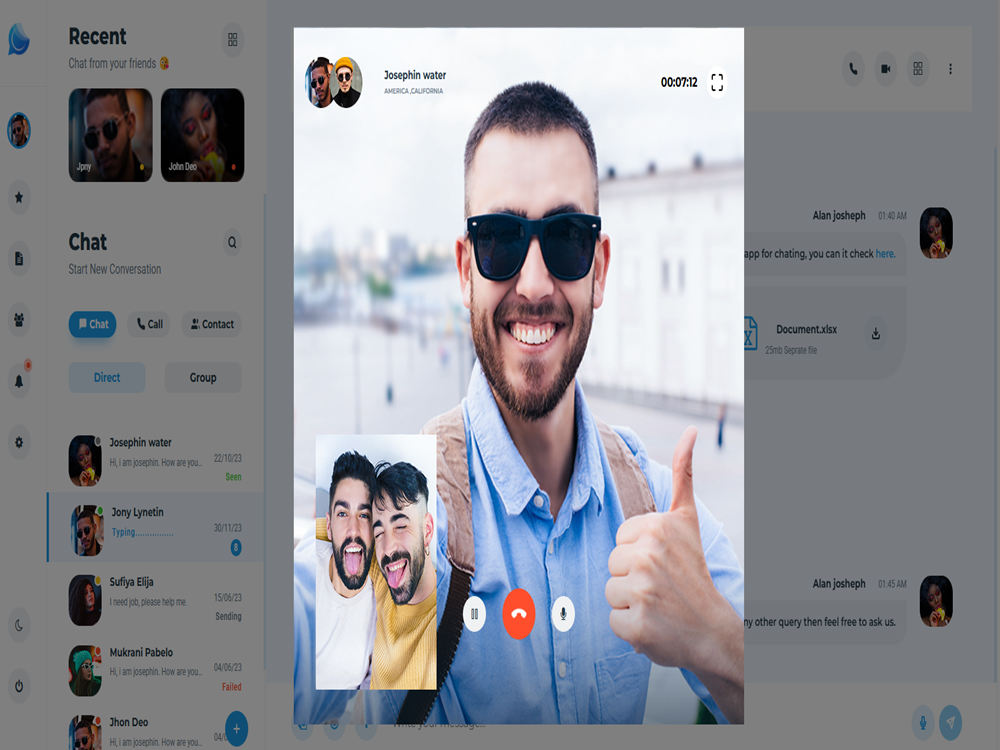Select the Contact tab

(x=212, y=324)
